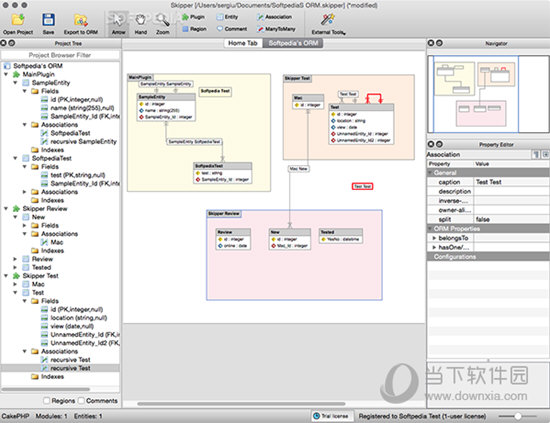Click the Navigator diagram thumbnail
This screenshot has height=423, width=550.
[x=488, y=94]
